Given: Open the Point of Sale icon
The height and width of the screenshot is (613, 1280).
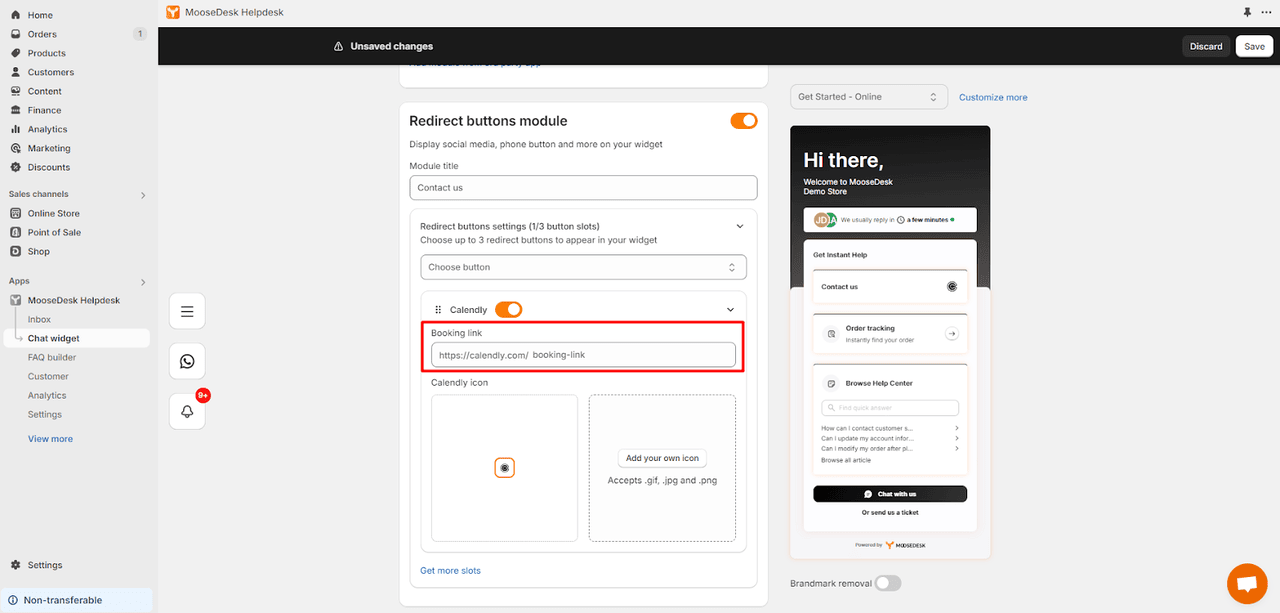Looking at the screenshot, I should pos(15,232).
